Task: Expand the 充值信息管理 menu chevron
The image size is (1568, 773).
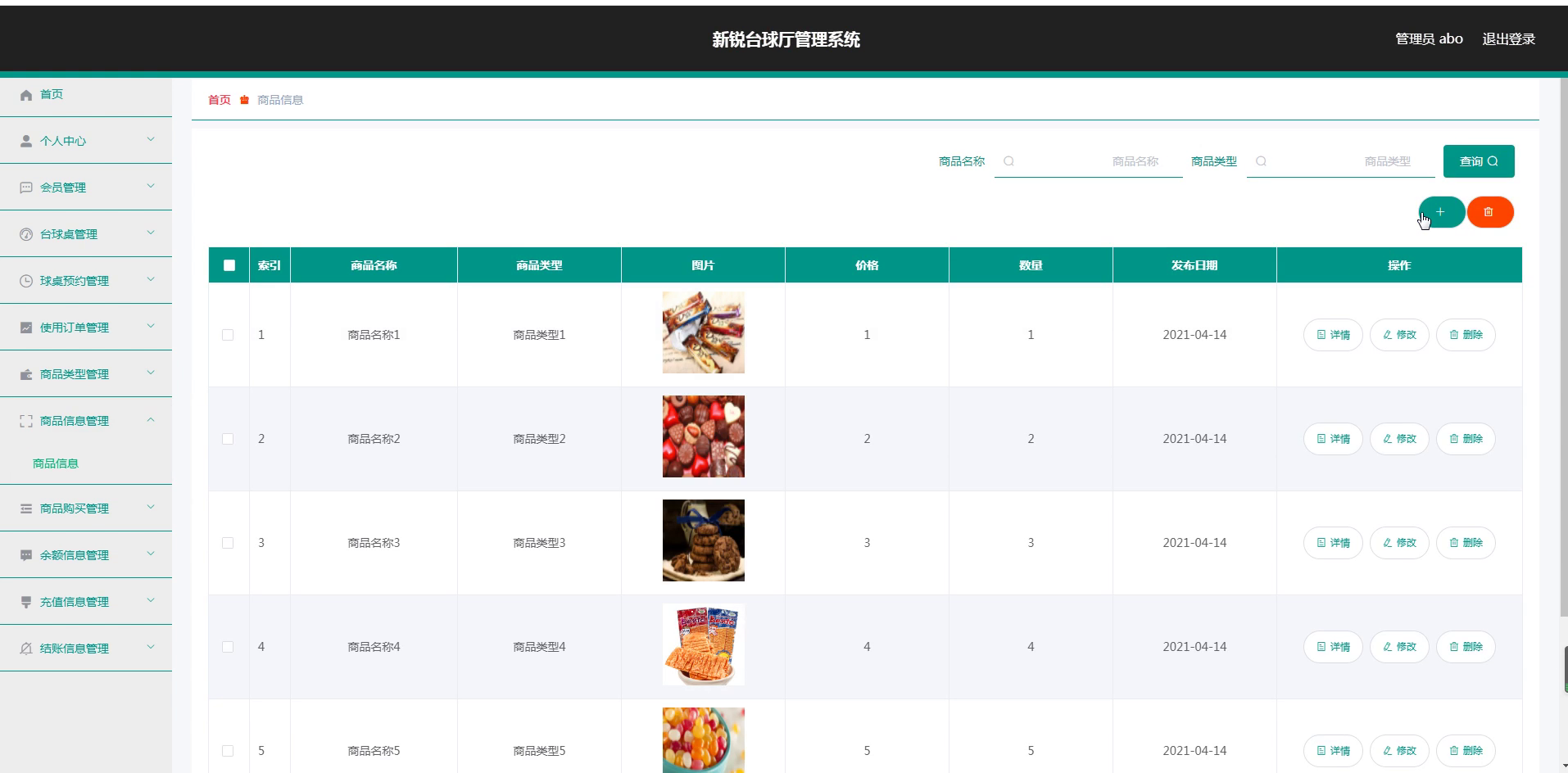Action: (x=151, y=601)
